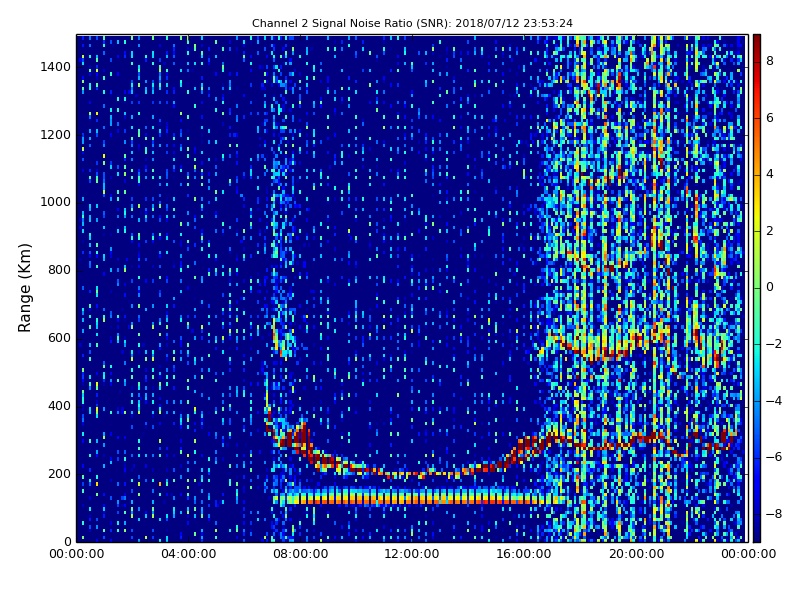Click the 200 range tick label
The height and width of the screenshot is (600, 800).
point(59,473)
